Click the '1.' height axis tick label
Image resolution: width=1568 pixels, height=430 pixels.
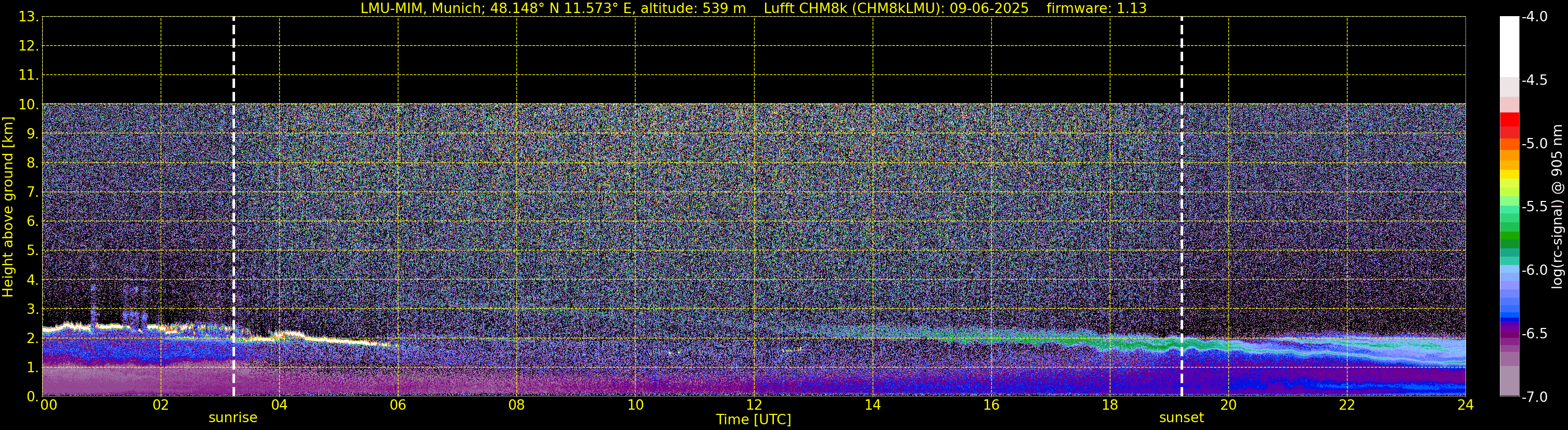[x=32, y=368]
